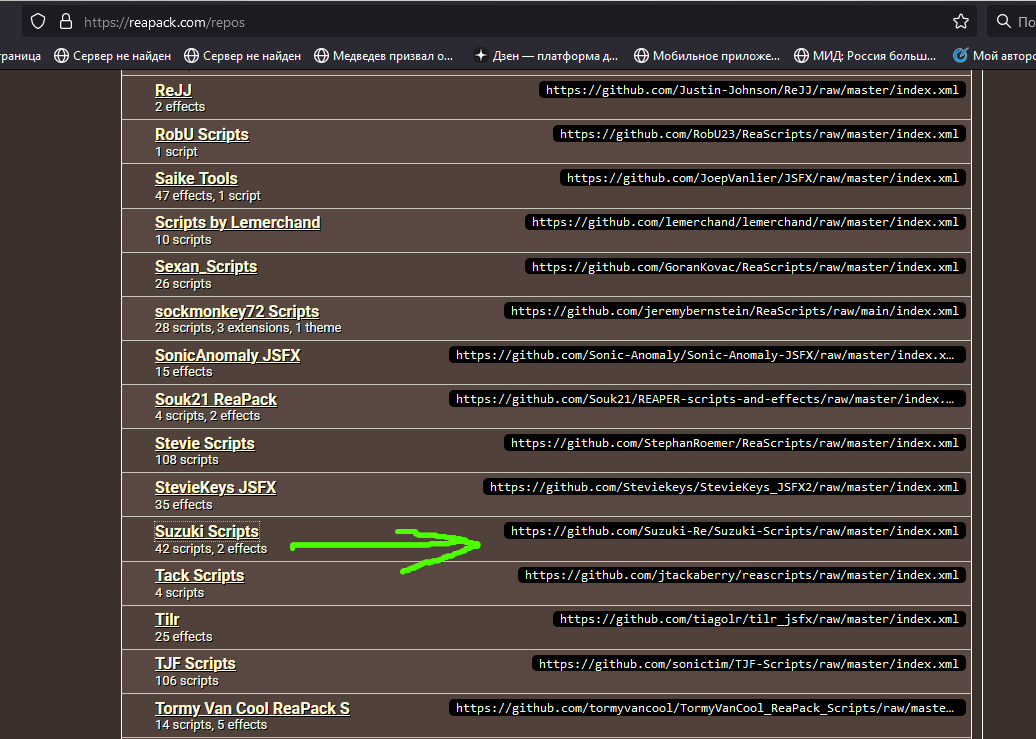
Task: Select the tiagolr/tilr_jsfx index URL field
Action: tap(759, 619)
